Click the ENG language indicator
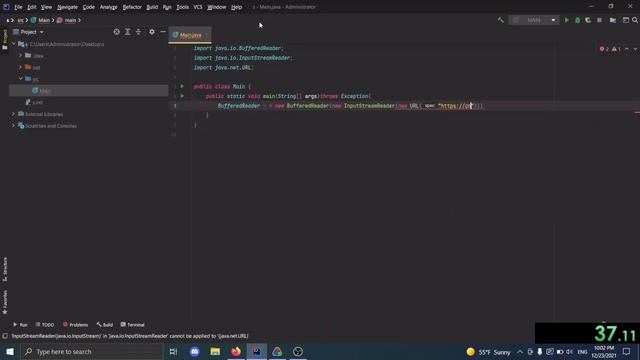The height and width of the screenshot is (360, 640). pos(582,351)
